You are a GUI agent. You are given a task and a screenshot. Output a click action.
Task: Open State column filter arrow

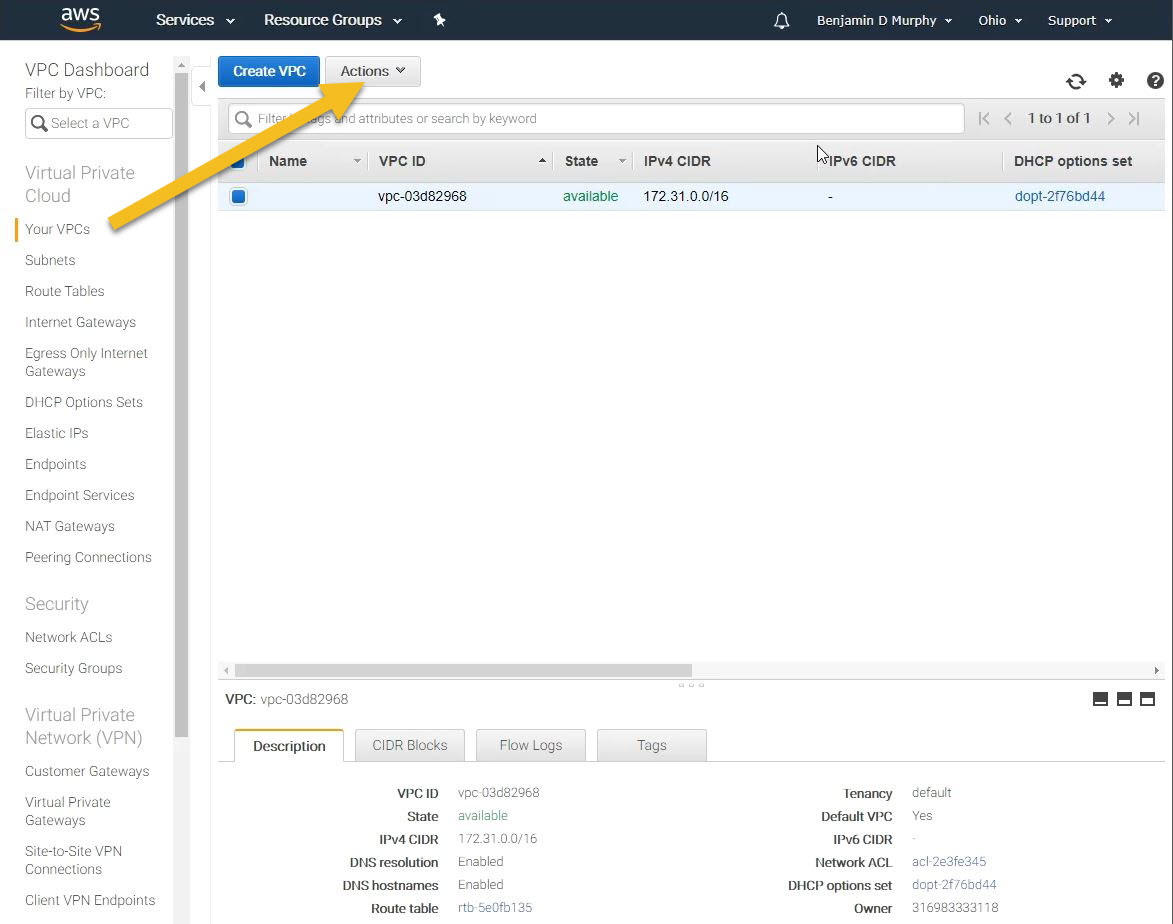tap(622, 161)
